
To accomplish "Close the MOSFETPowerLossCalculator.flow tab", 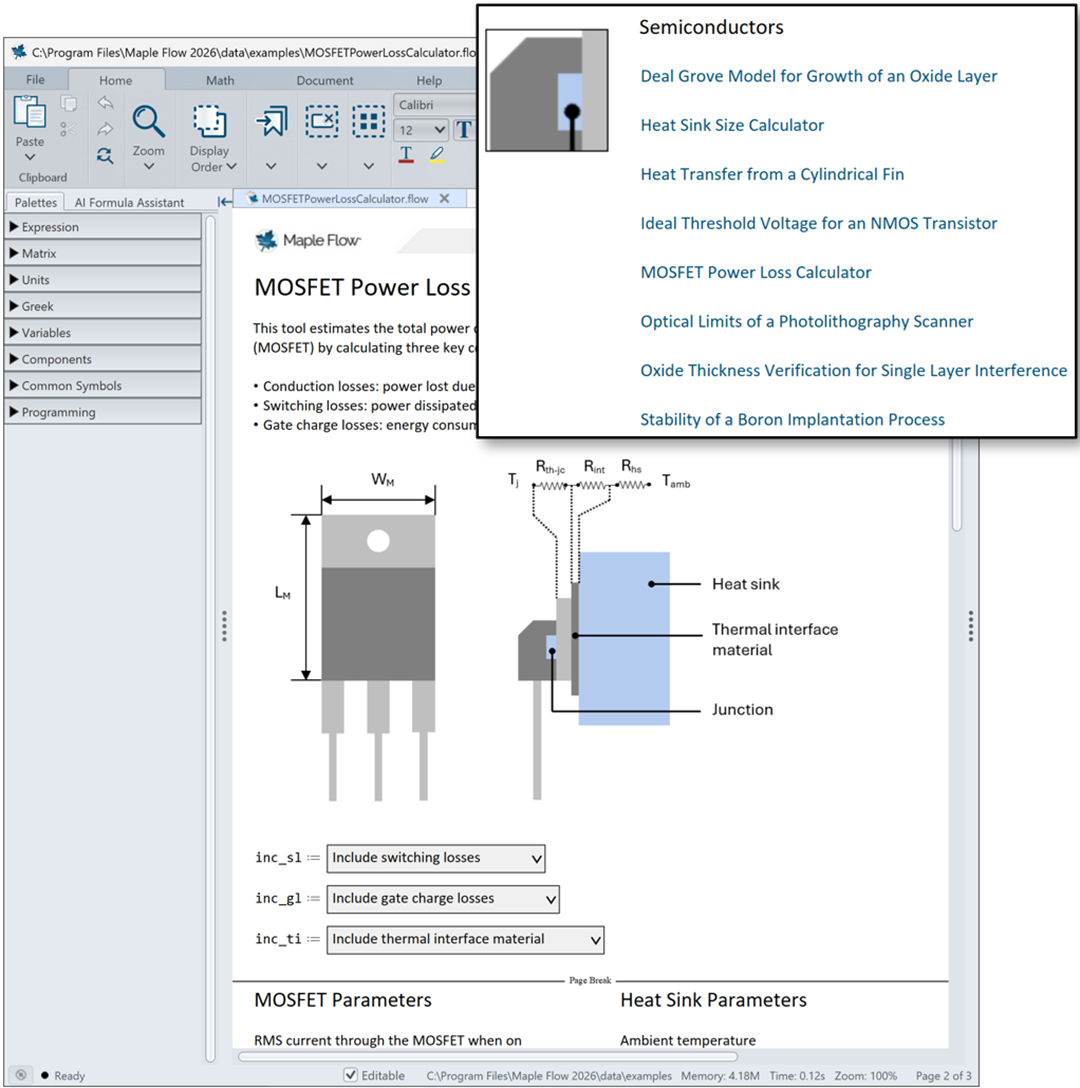I will pos(444,198).
